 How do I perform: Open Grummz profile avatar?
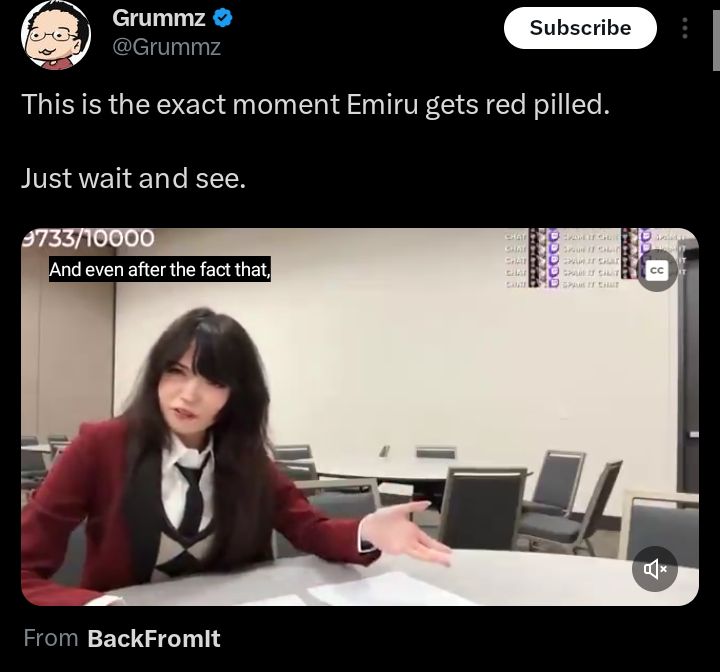[x=56, y=35]
